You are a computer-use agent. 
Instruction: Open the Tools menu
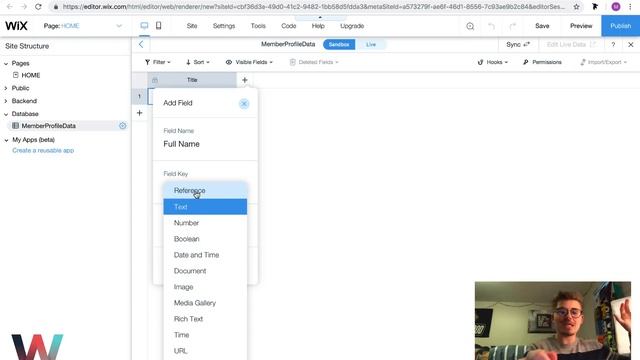pos(258,26)
